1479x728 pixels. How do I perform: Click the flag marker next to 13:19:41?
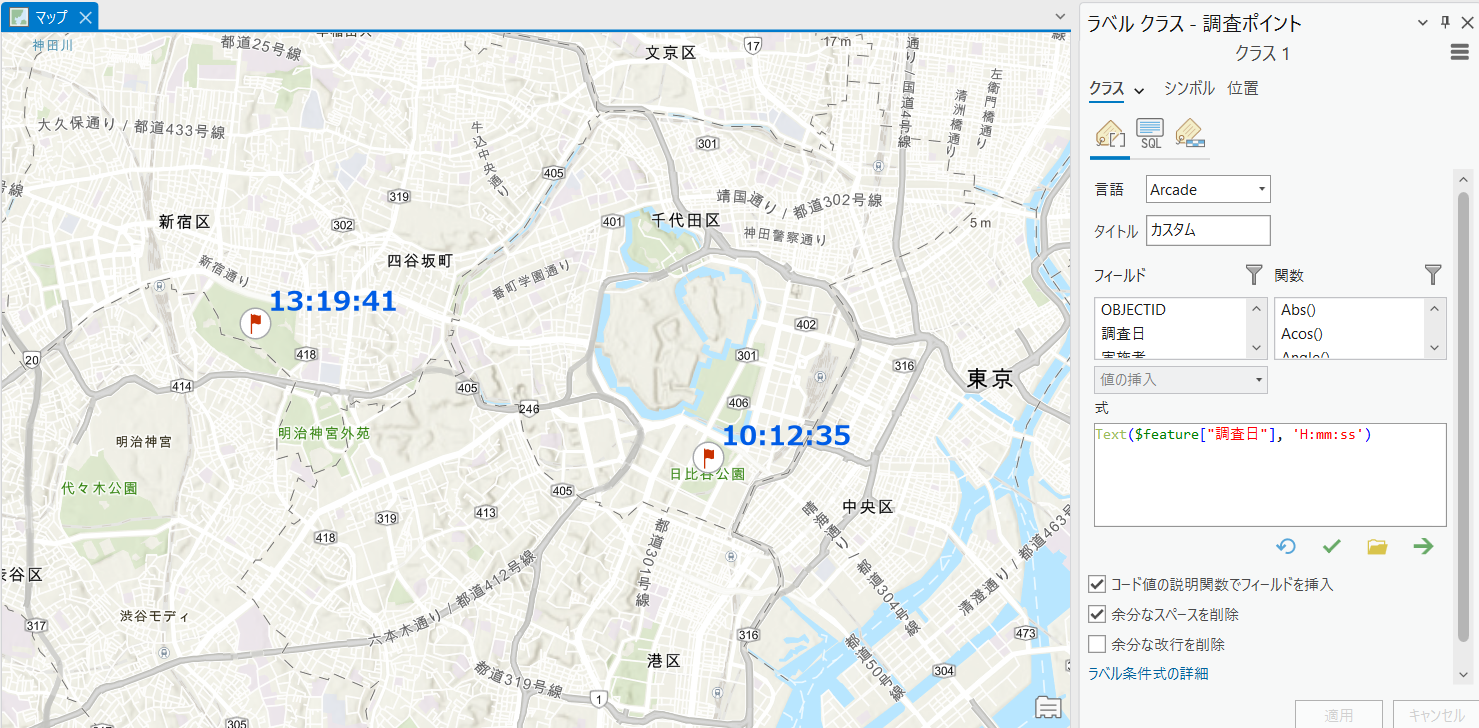coord(255,323)
